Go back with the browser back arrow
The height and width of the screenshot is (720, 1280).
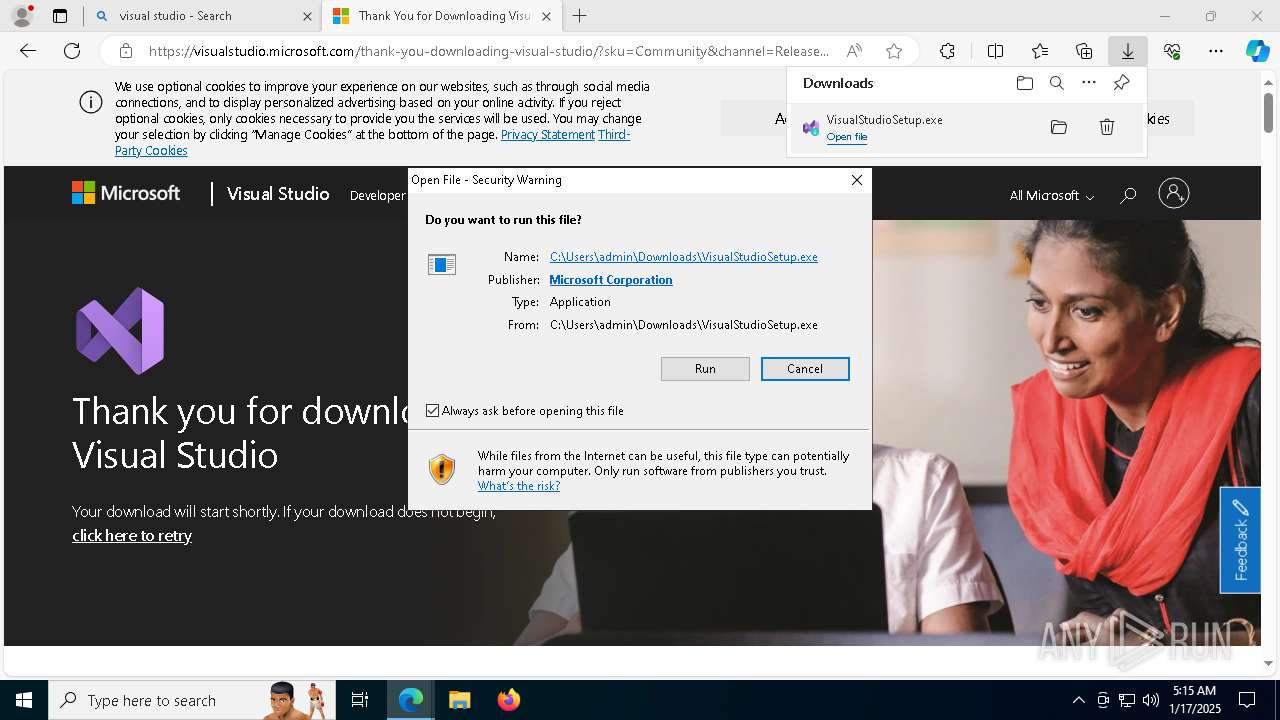28,51
